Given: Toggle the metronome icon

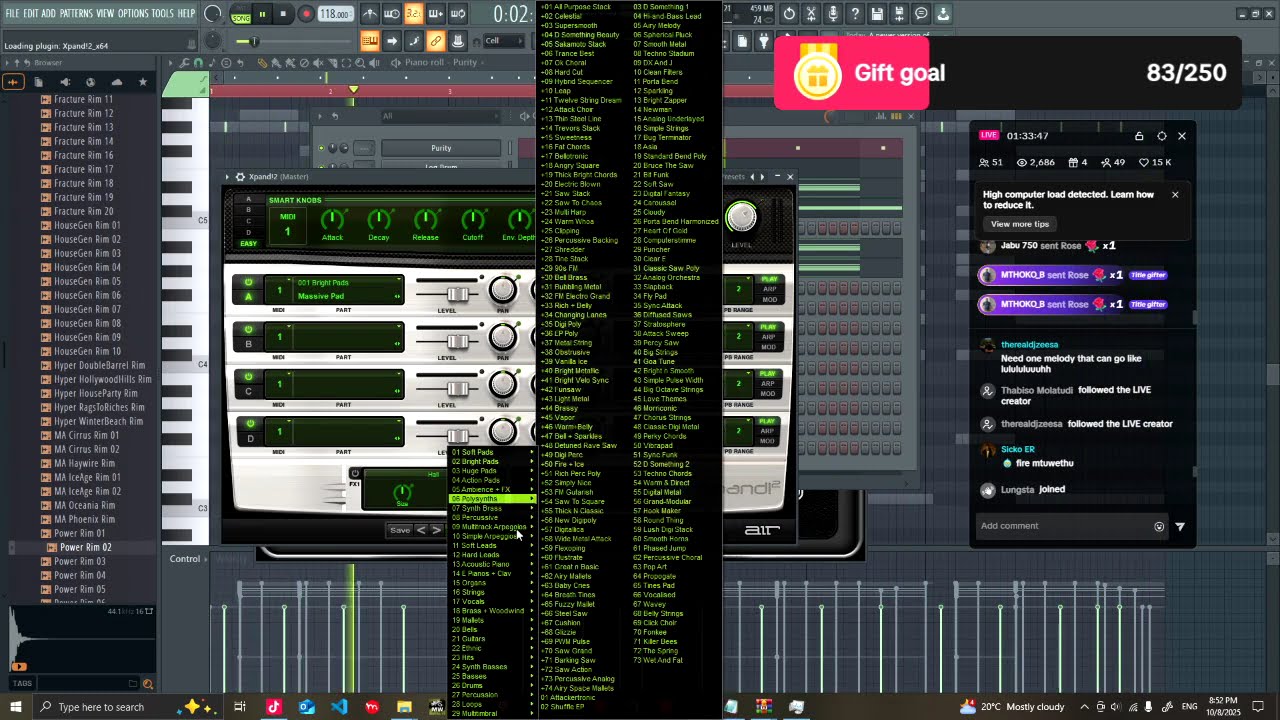Looking at the screenshot, I should click(x=370, y=14).
